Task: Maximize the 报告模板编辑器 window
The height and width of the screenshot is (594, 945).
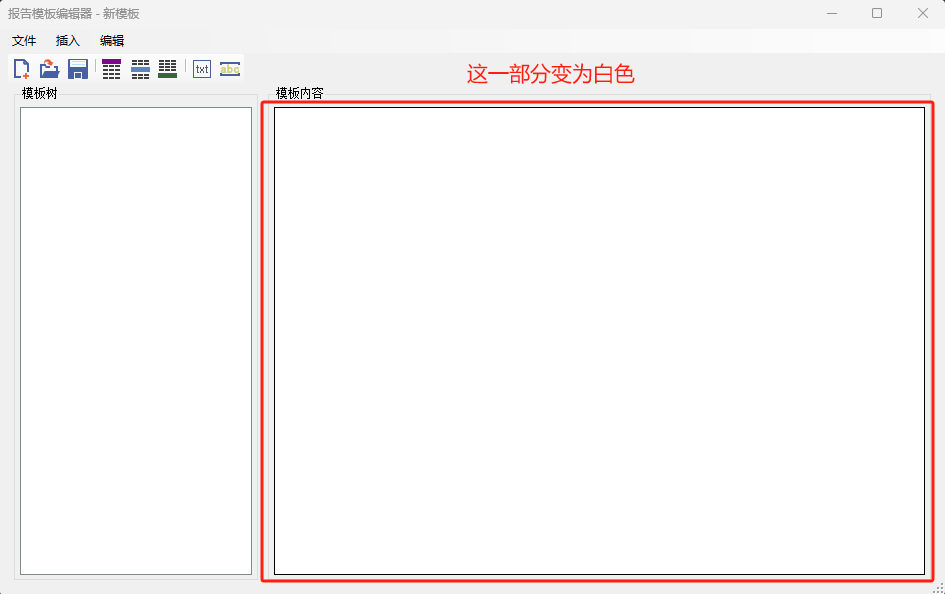Action: click(x=877, y=13)
